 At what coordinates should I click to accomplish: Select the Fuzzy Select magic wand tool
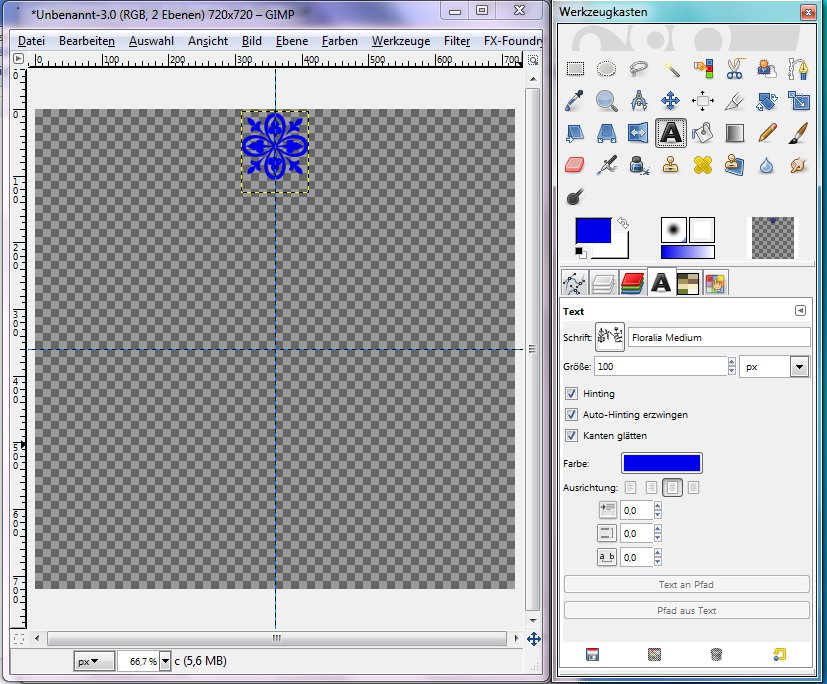[x=671, y=69]
